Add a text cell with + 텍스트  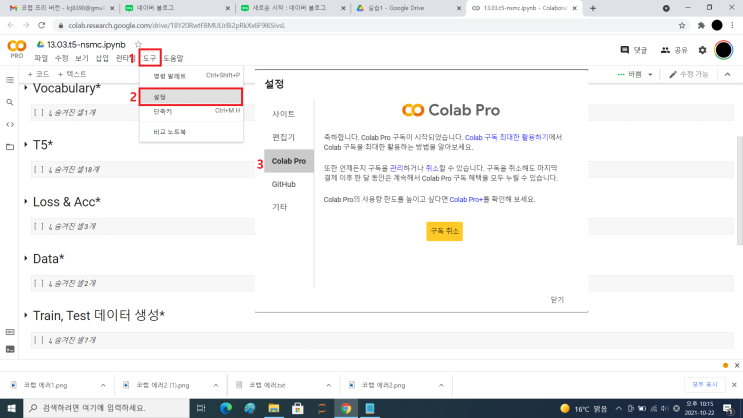pos(72,74)
